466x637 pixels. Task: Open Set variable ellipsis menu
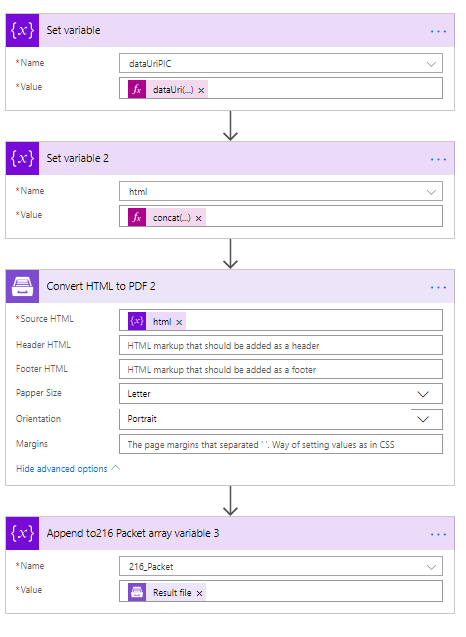pyautogui.click(x=438, y=31)
